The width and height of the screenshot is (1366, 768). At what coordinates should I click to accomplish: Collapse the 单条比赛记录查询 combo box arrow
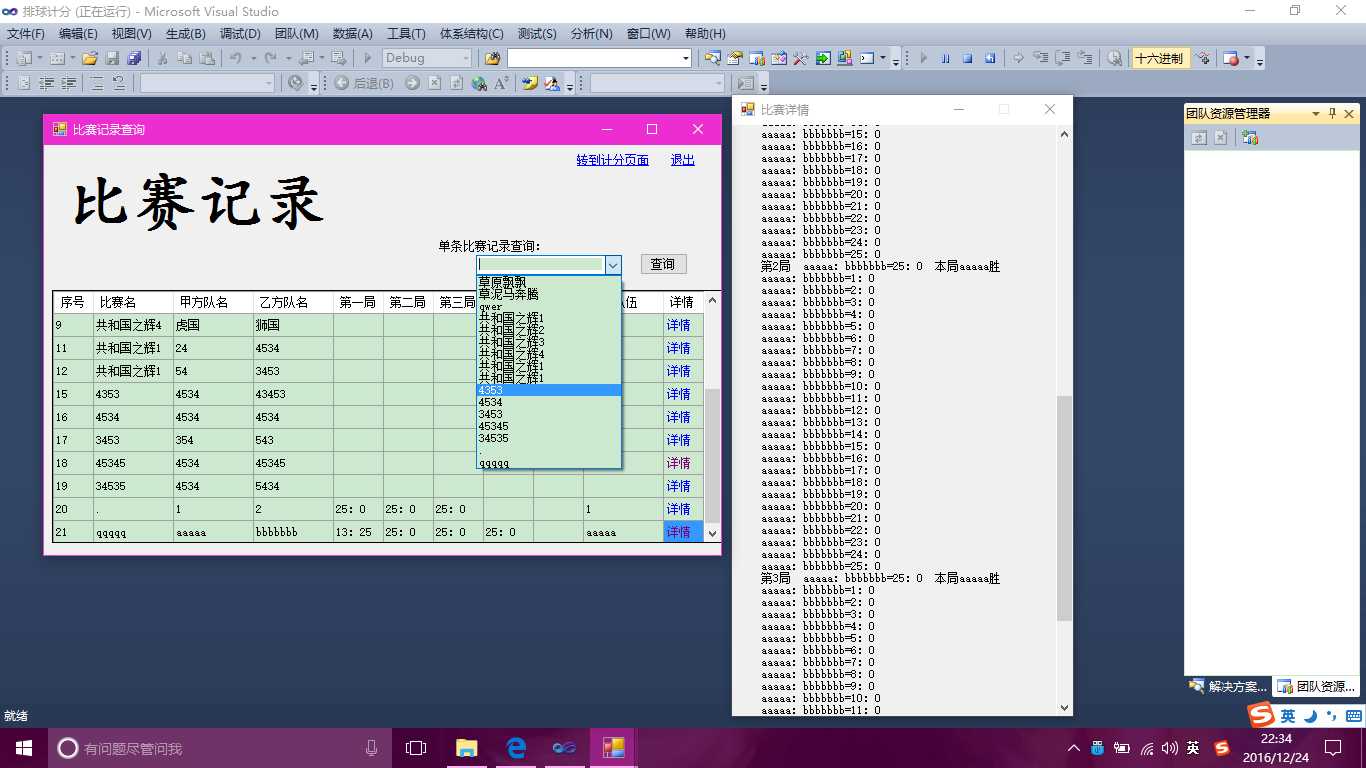click(x=613, y=265)
